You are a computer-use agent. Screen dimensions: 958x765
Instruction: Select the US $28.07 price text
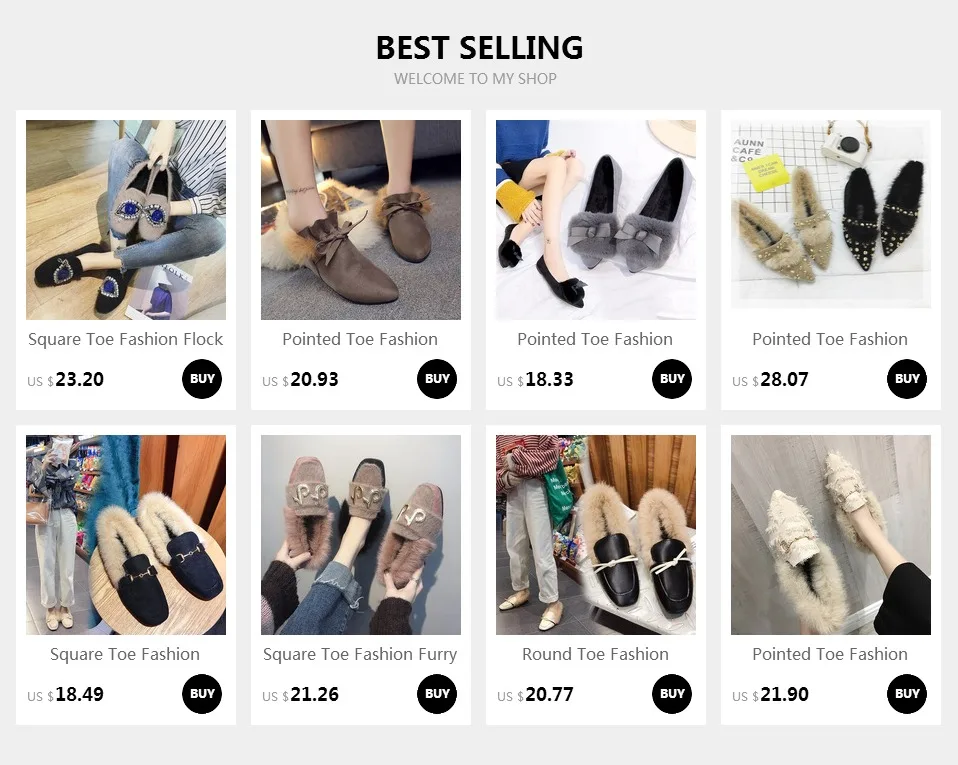tap(770, 379)
